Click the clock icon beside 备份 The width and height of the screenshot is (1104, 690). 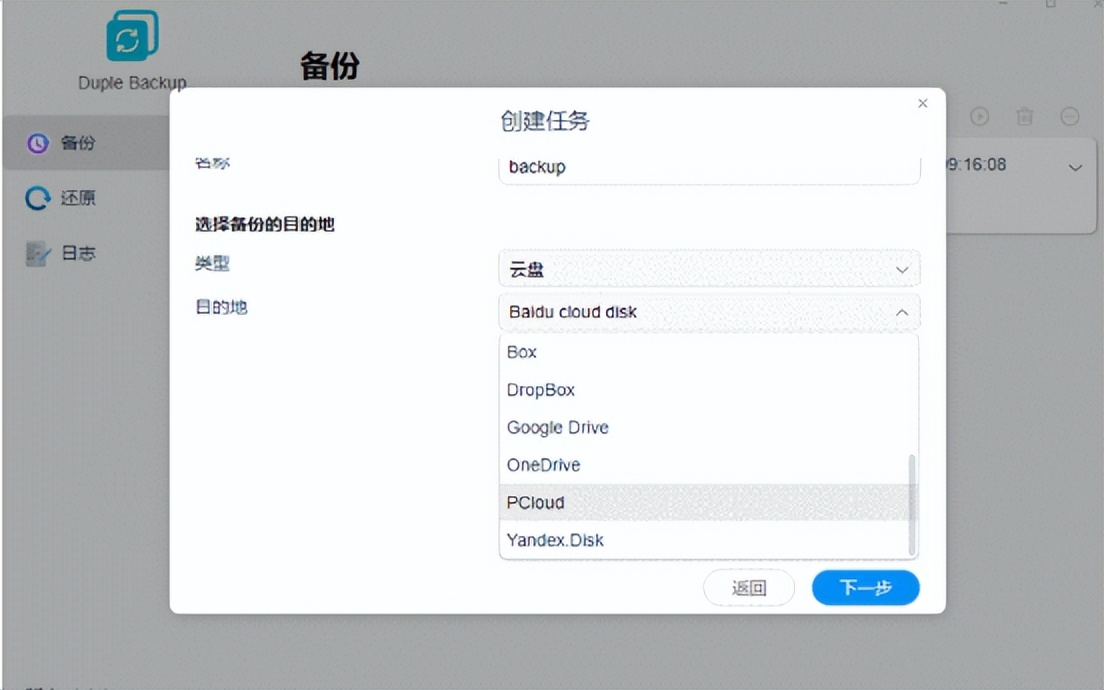37,143
